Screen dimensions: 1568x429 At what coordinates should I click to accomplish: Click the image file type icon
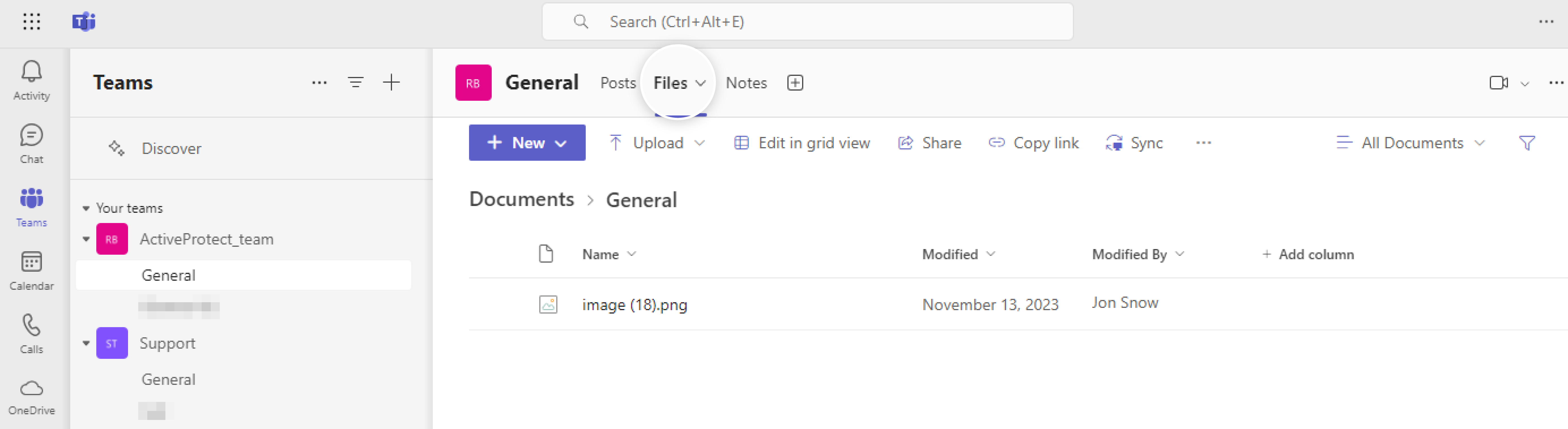[548, 304]
